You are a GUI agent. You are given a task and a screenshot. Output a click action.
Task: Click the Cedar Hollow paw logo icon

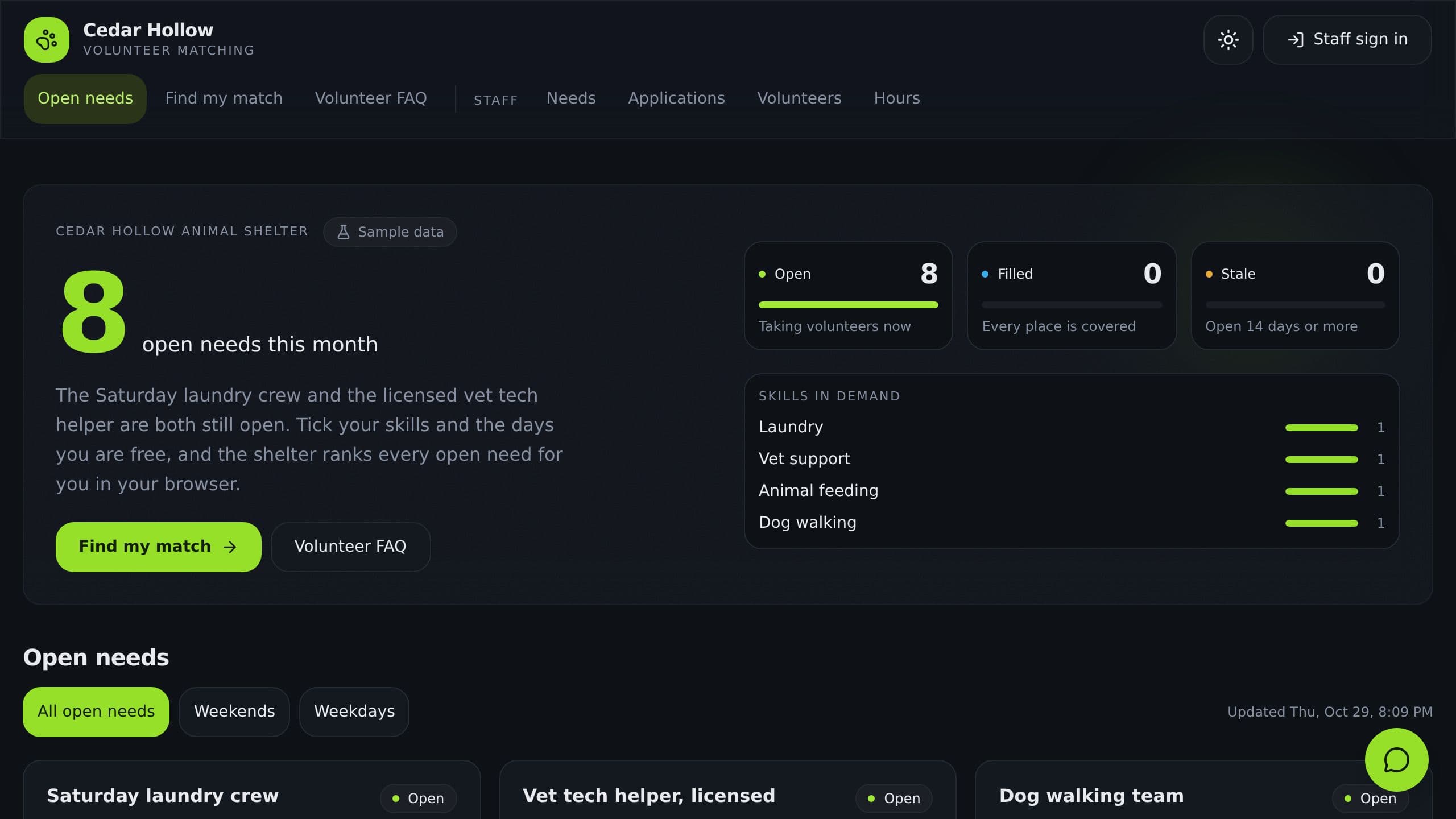47,40
